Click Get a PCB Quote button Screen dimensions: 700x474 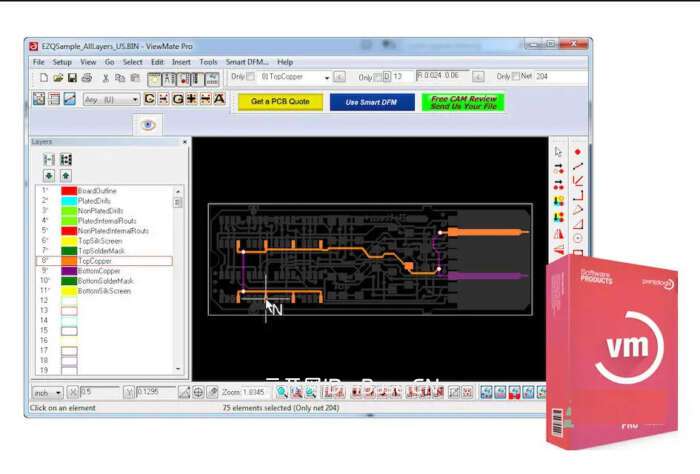pyautogui.click(x=280, y=102)
